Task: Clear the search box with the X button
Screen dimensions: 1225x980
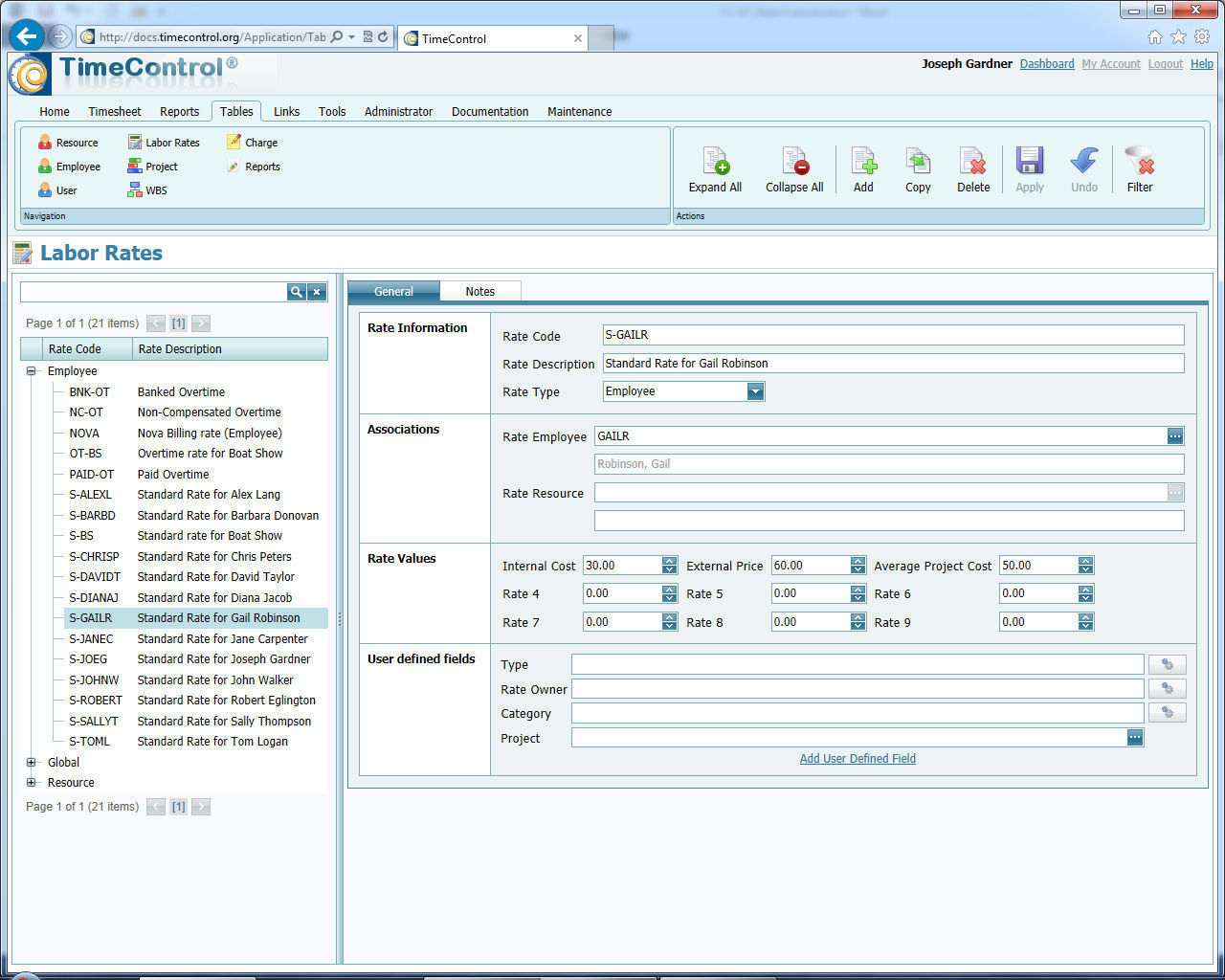Action: point(317,292)
